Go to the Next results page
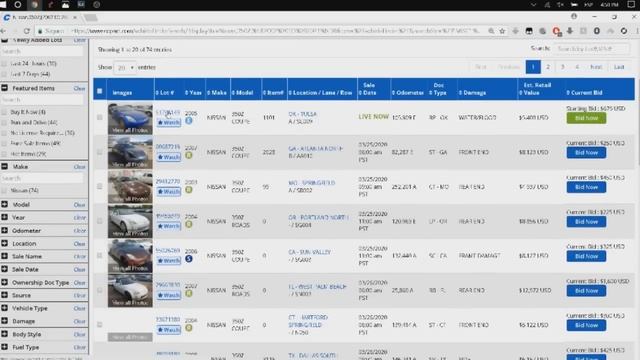640x360 pixels. point(596,67)
